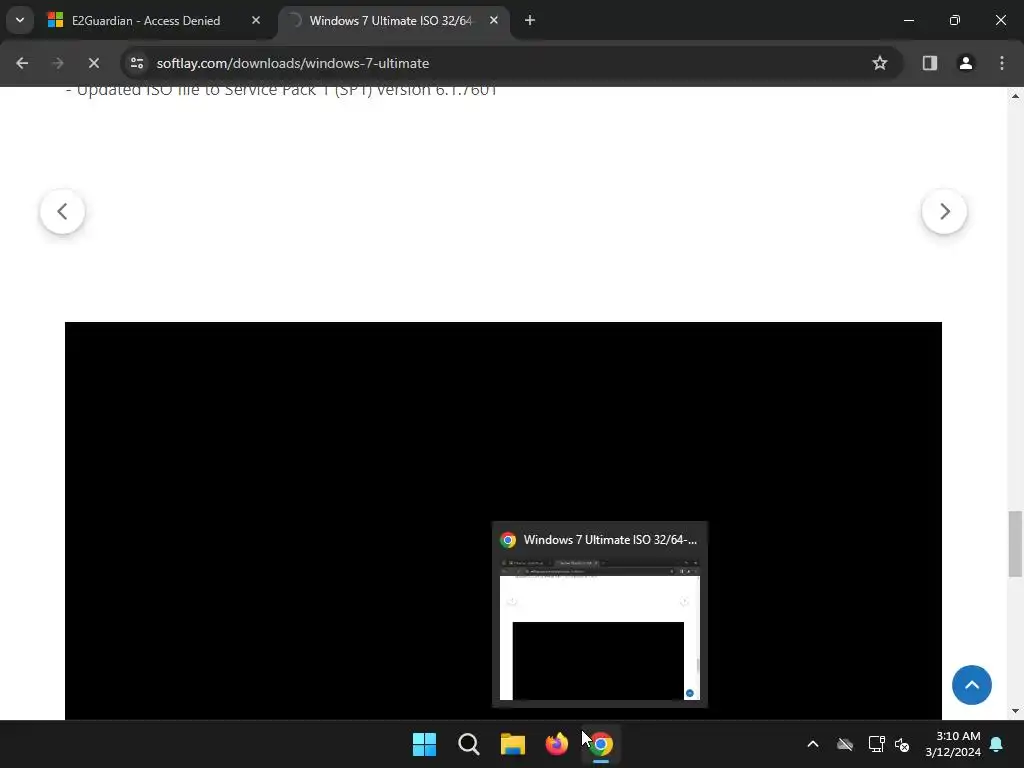Click the Chrome taskbar icon

click(x=601, y=744)
